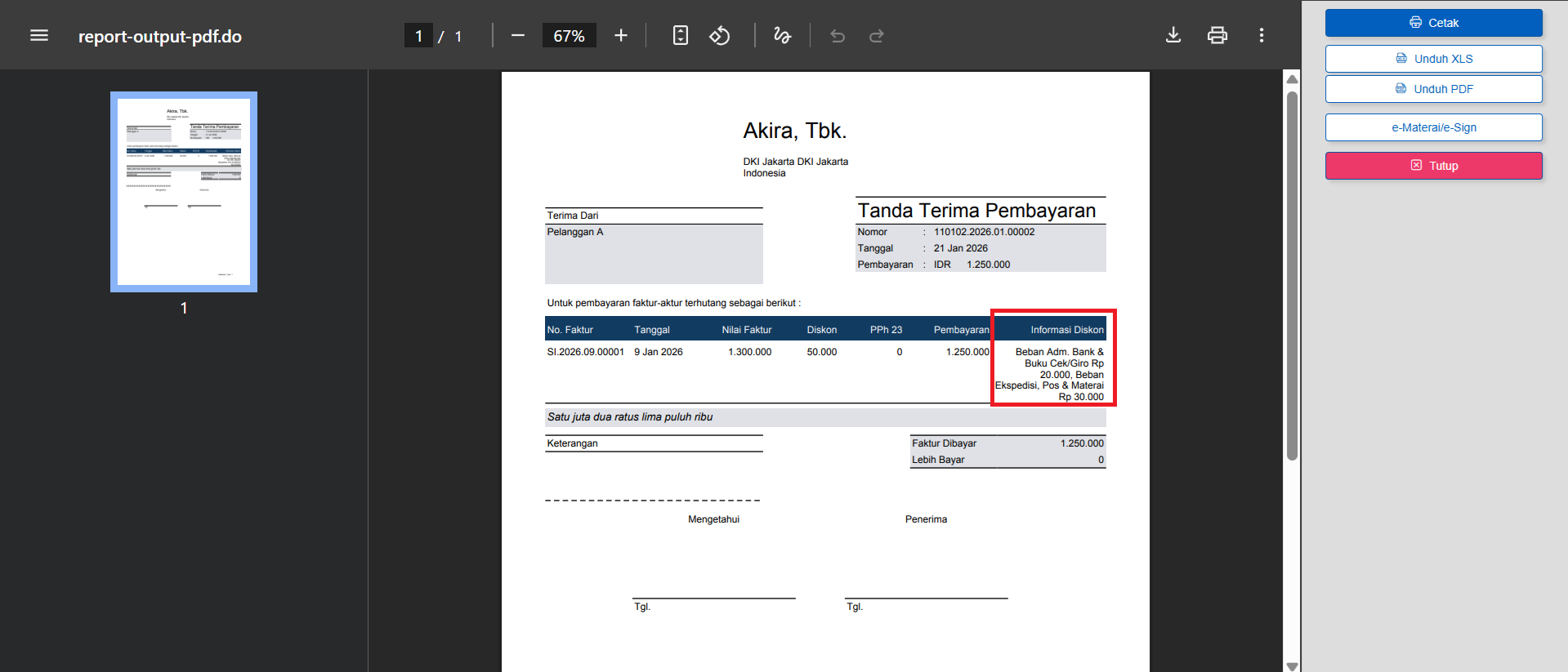Print the document via printer icon
The height and width of the screenshot is (672, 1568).
[x=1217, y=35]
